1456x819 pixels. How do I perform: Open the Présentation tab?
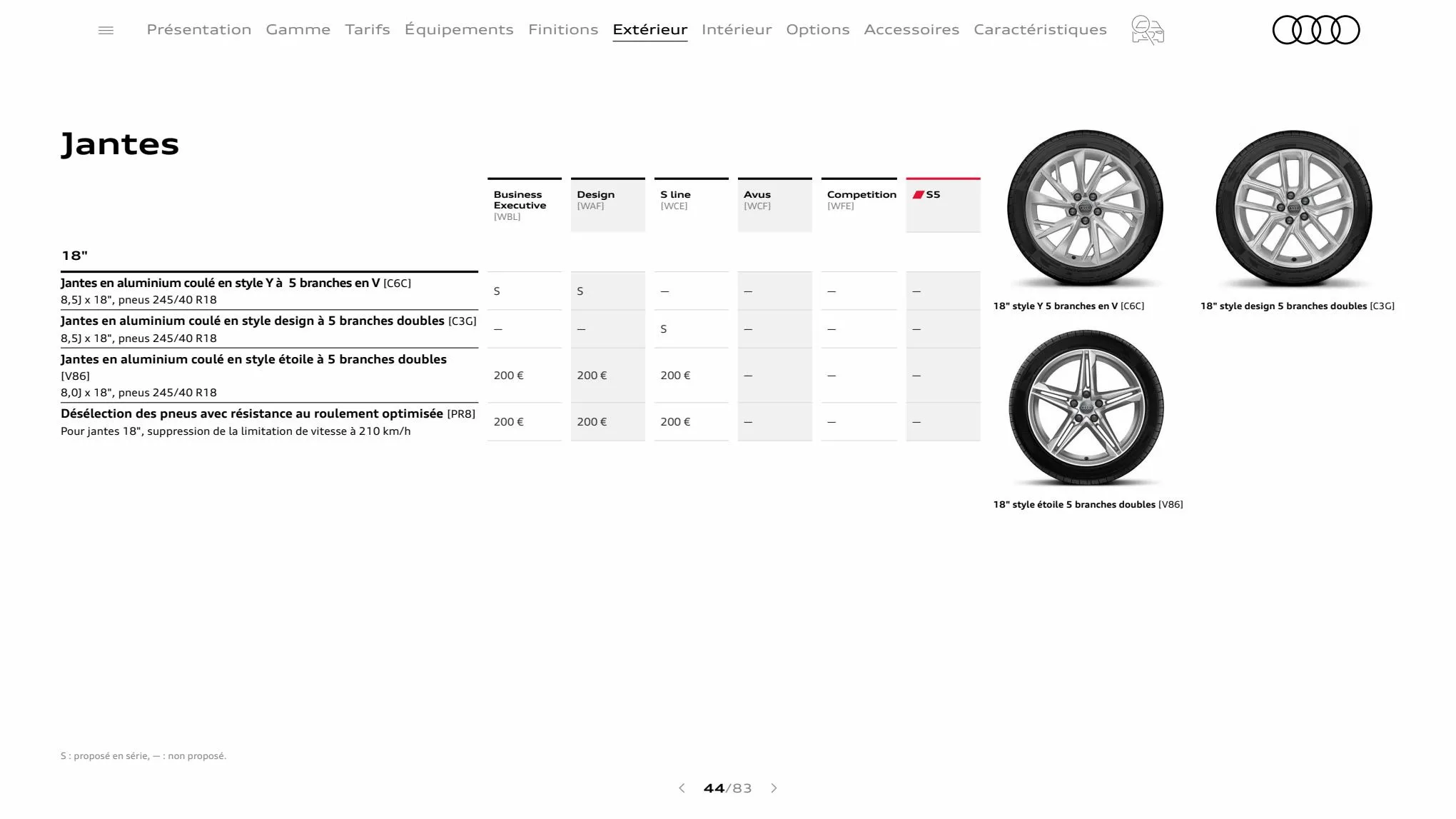coord(199,29)
